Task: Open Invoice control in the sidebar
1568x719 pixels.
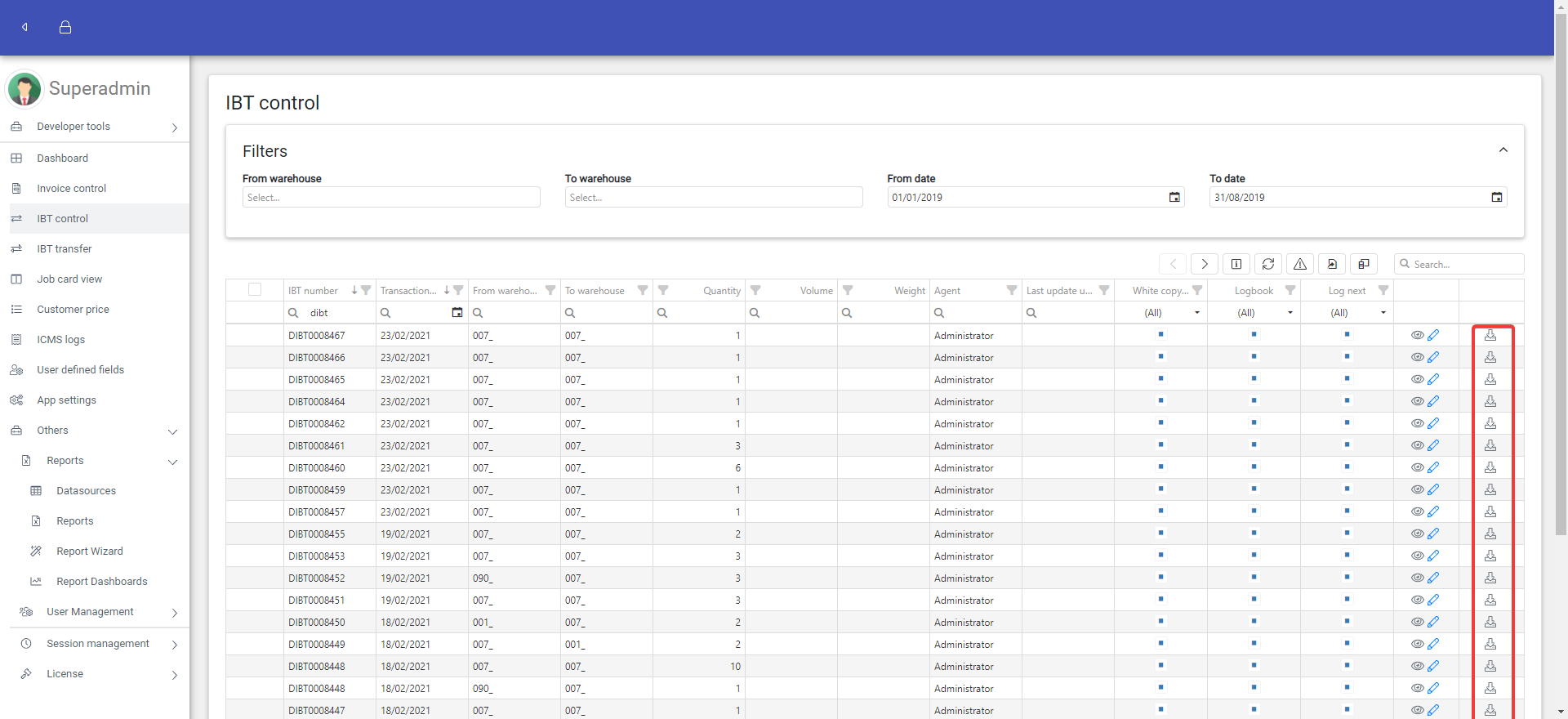Action: (72, 189)
